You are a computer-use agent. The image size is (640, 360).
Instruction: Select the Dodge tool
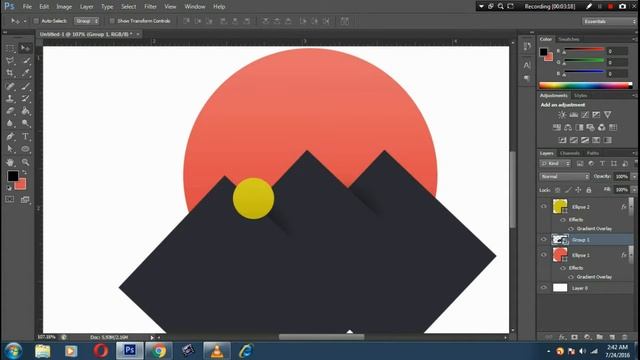click(25, 123)
